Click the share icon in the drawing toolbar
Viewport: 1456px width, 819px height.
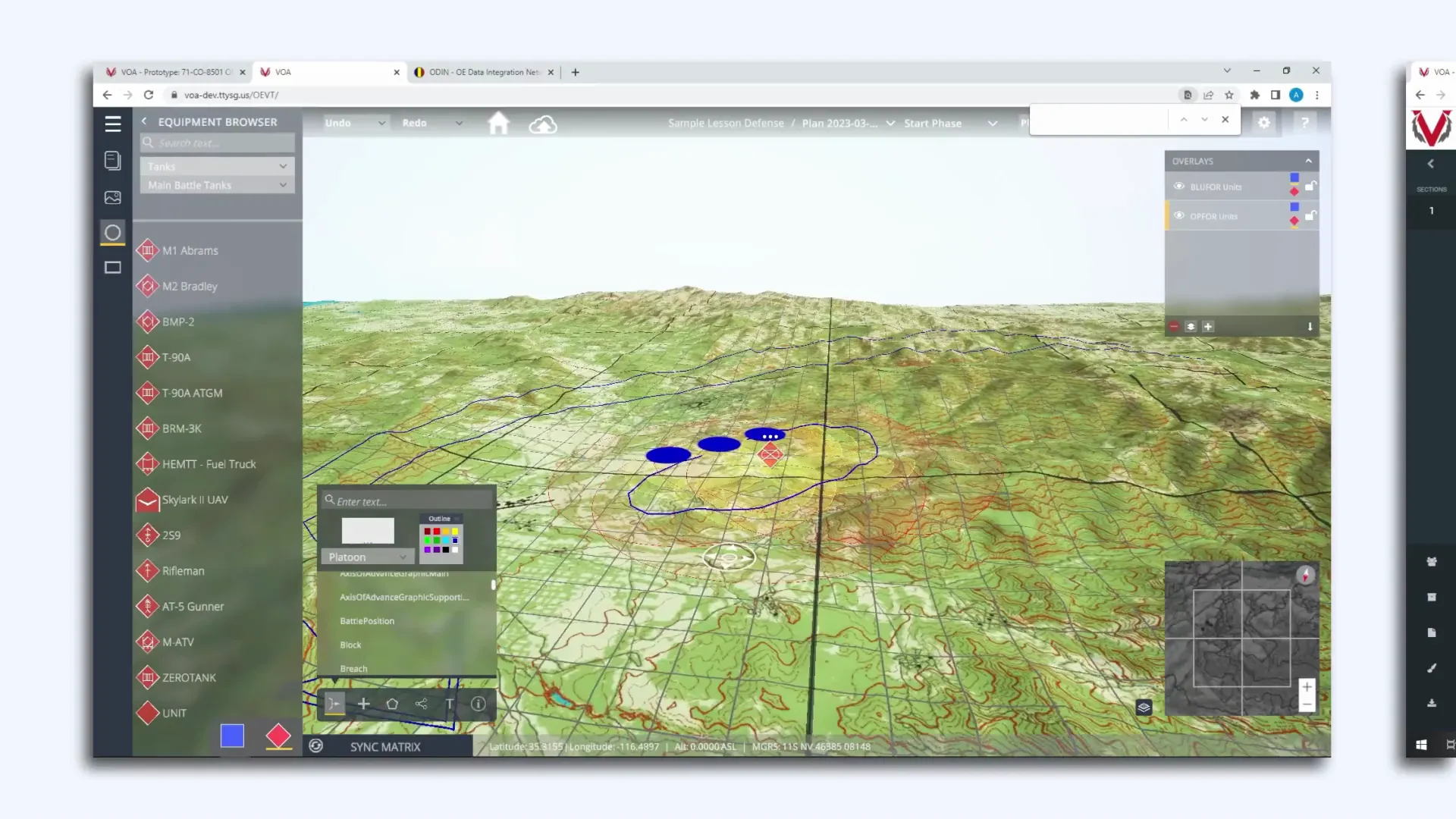pyautogui.click(x=421, y=704)
